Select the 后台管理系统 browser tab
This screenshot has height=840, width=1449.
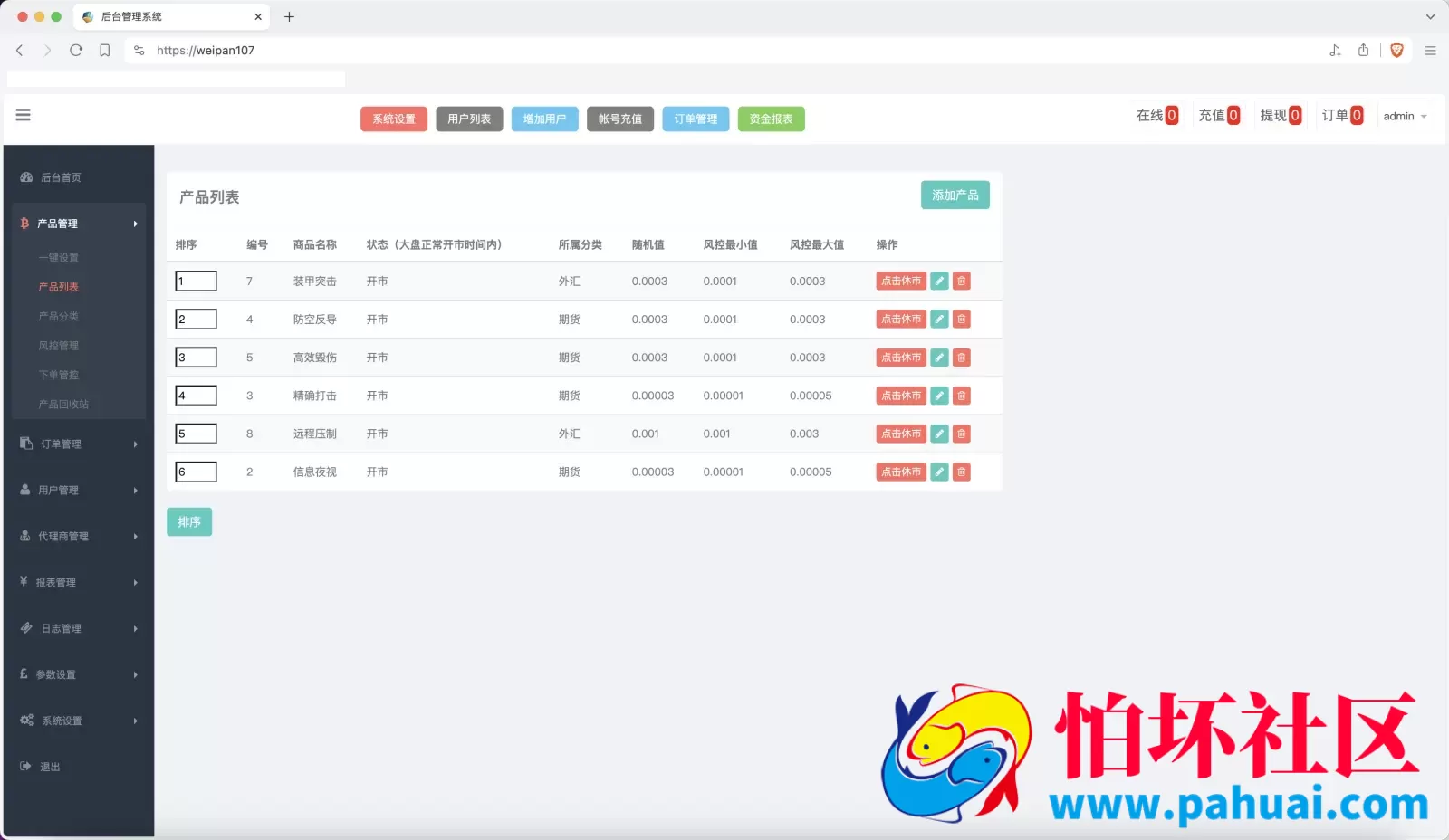pos(172,16)
